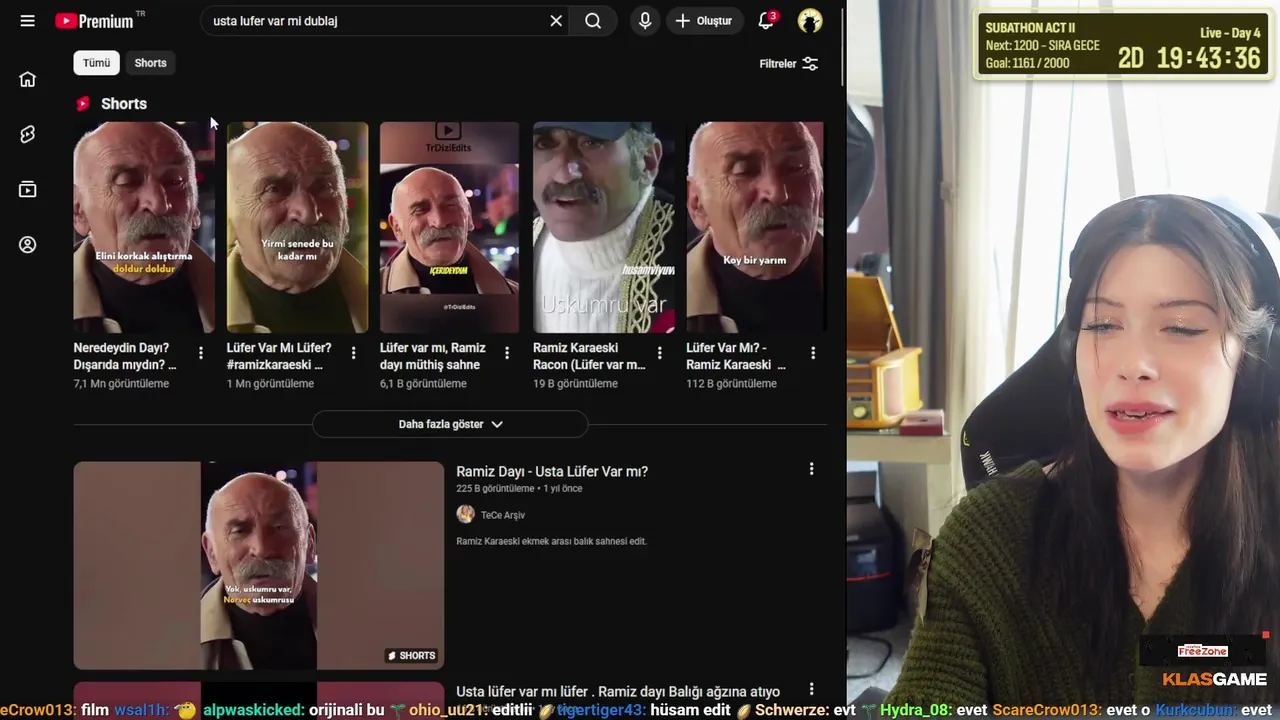Click the SHORTS badge on large thumbnail
This screenshot has height=720, width=1280.
[412, 656]
